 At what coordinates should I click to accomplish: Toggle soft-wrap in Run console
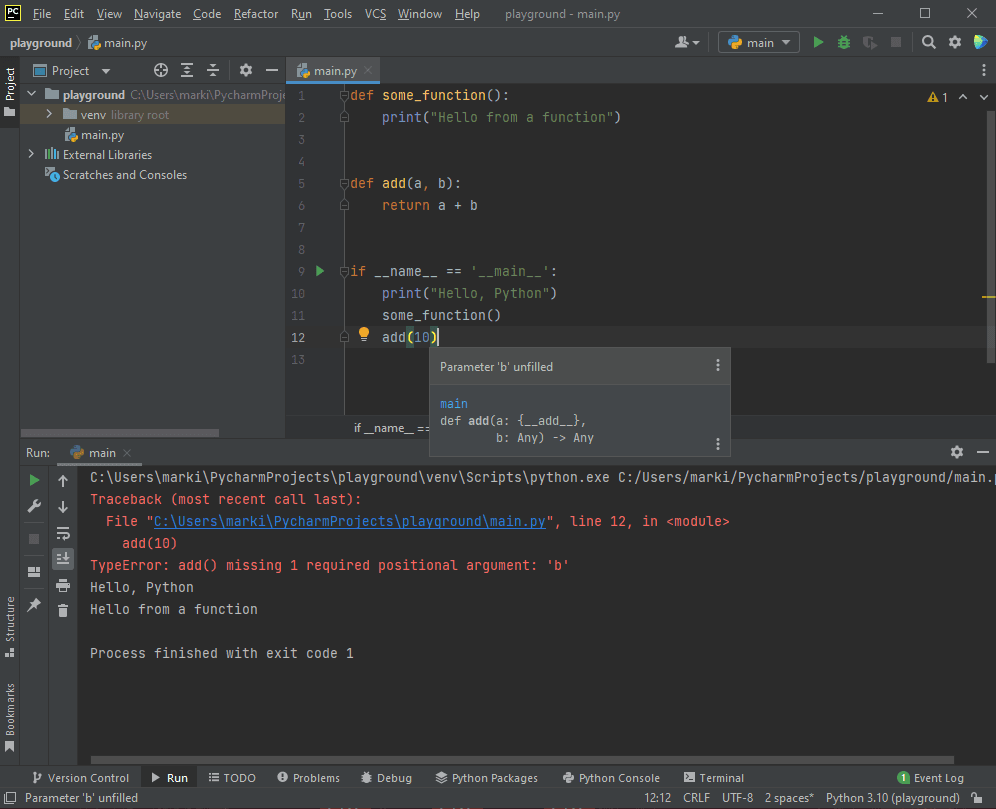(x=63, y=533)
